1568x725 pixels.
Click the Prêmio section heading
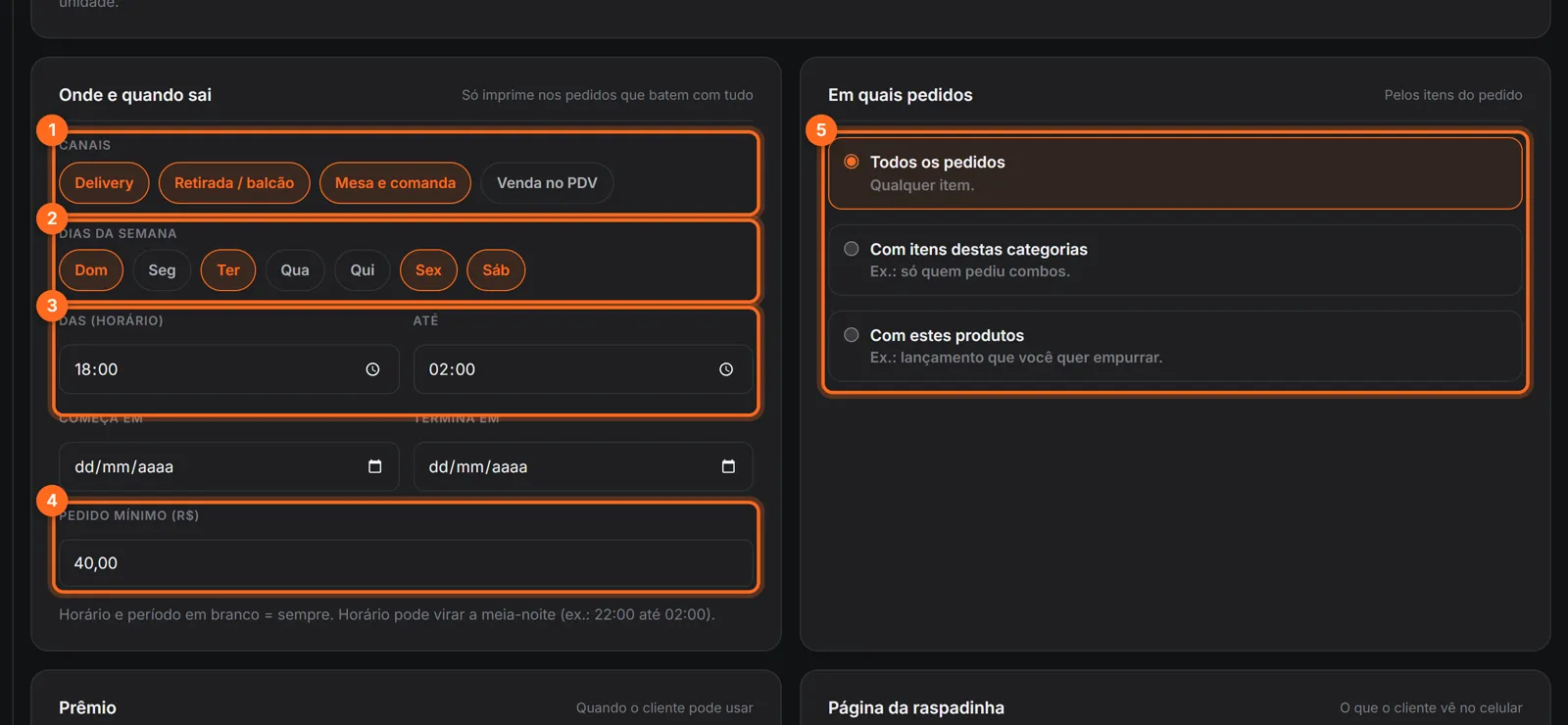click(x=87, y=707)
